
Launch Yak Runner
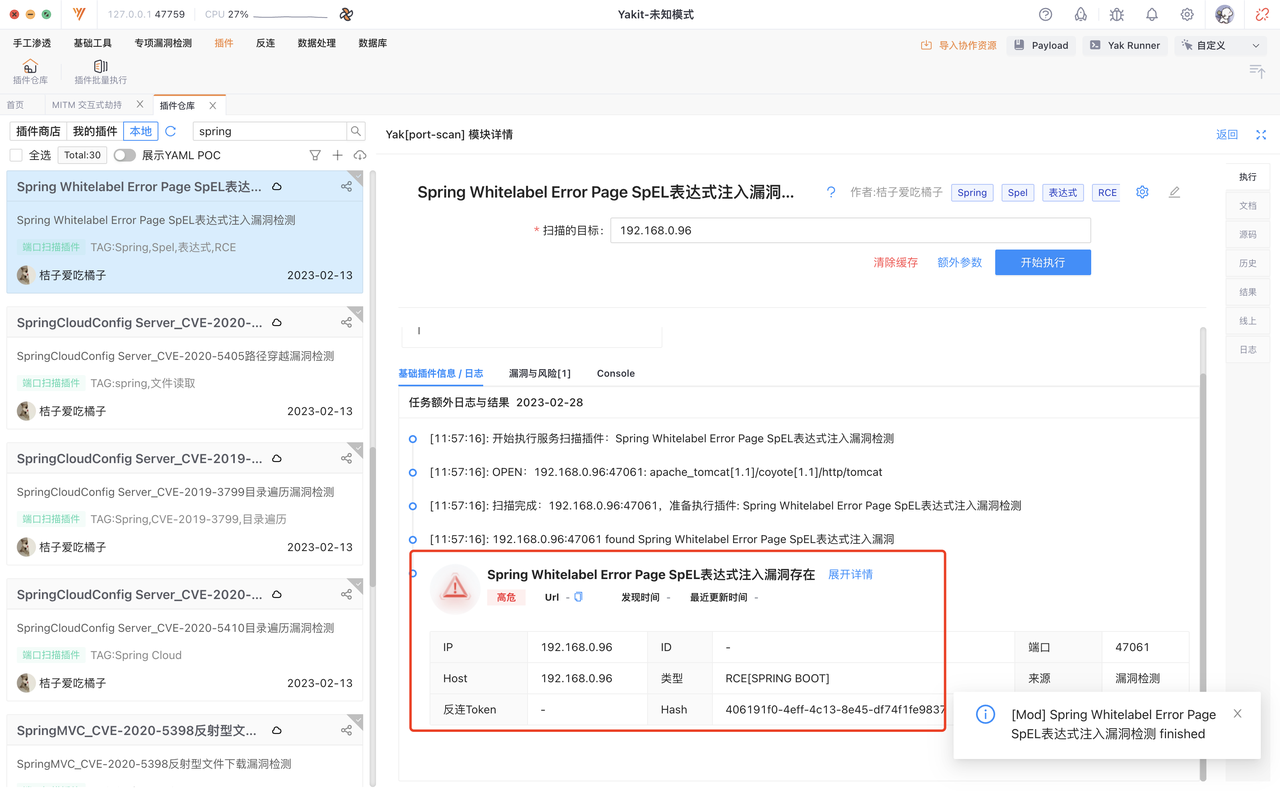point(1125,45)
